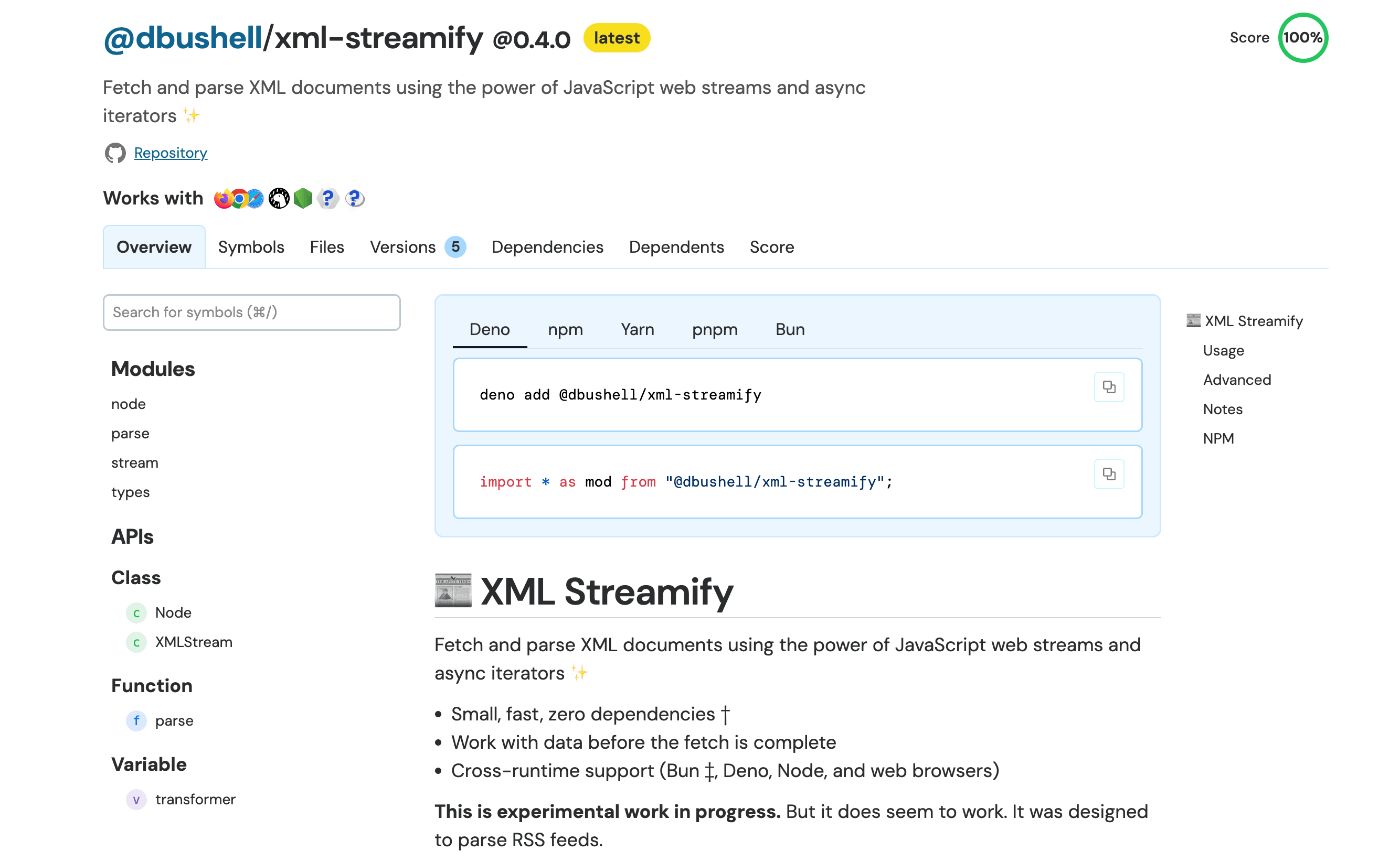1400x862 pixels.
Task: View the Dependents tab
Action: (677, 247)
